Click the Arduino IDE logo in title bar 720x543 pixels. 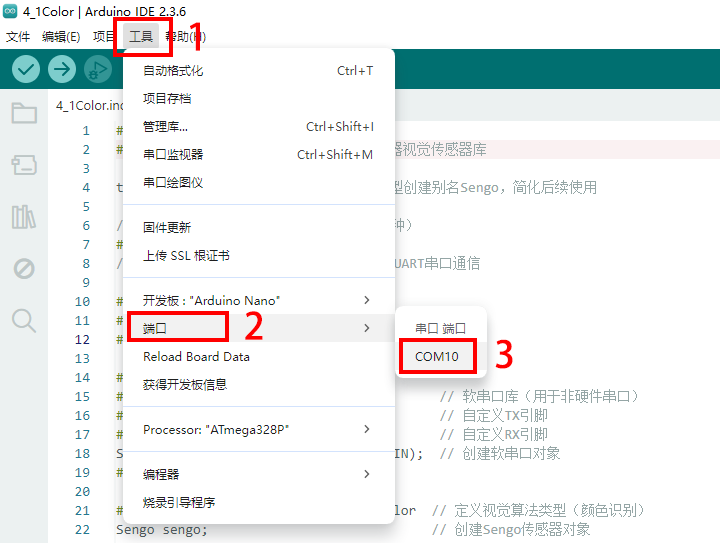tap(10, 11)
